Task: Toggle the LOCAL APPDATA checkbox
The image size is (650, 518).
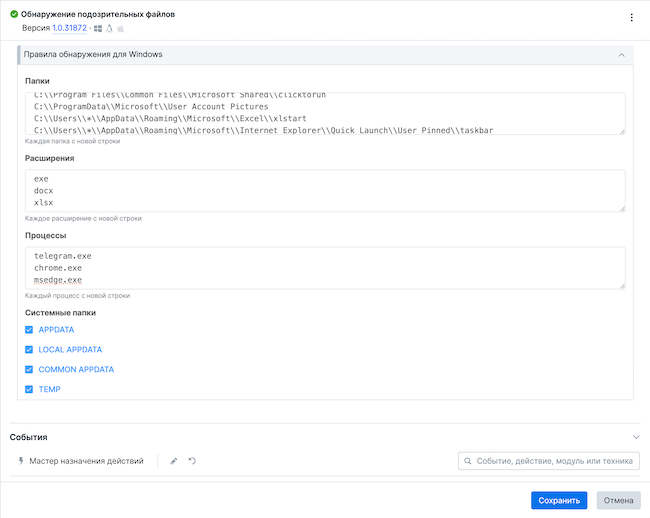Action: 30,350
